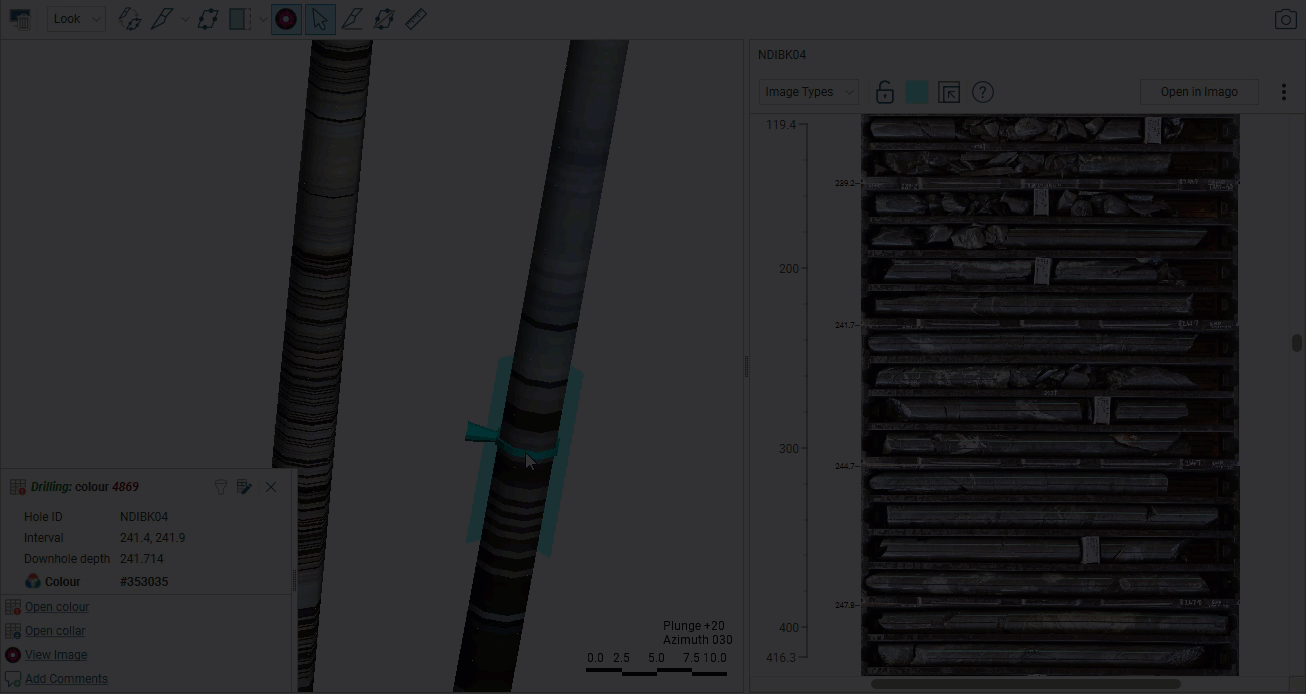Click the Plunge +20 readout in the scene
This screenshot has width=1306, height=694.
pyautogui.click(x=693, y=626)
